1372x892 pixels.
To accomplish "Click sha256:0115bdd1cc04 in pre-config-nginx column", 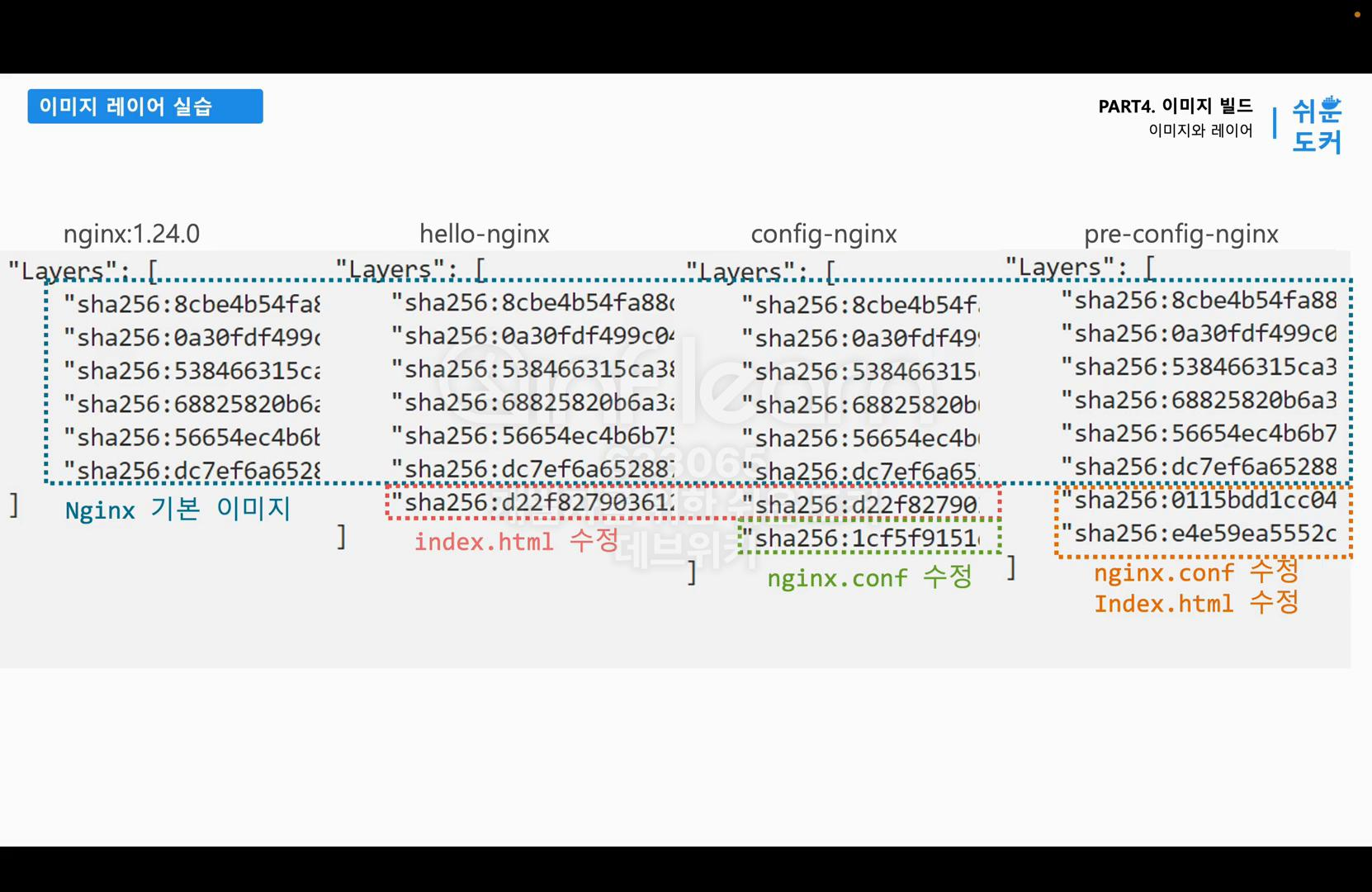I will pos(1199,501).
